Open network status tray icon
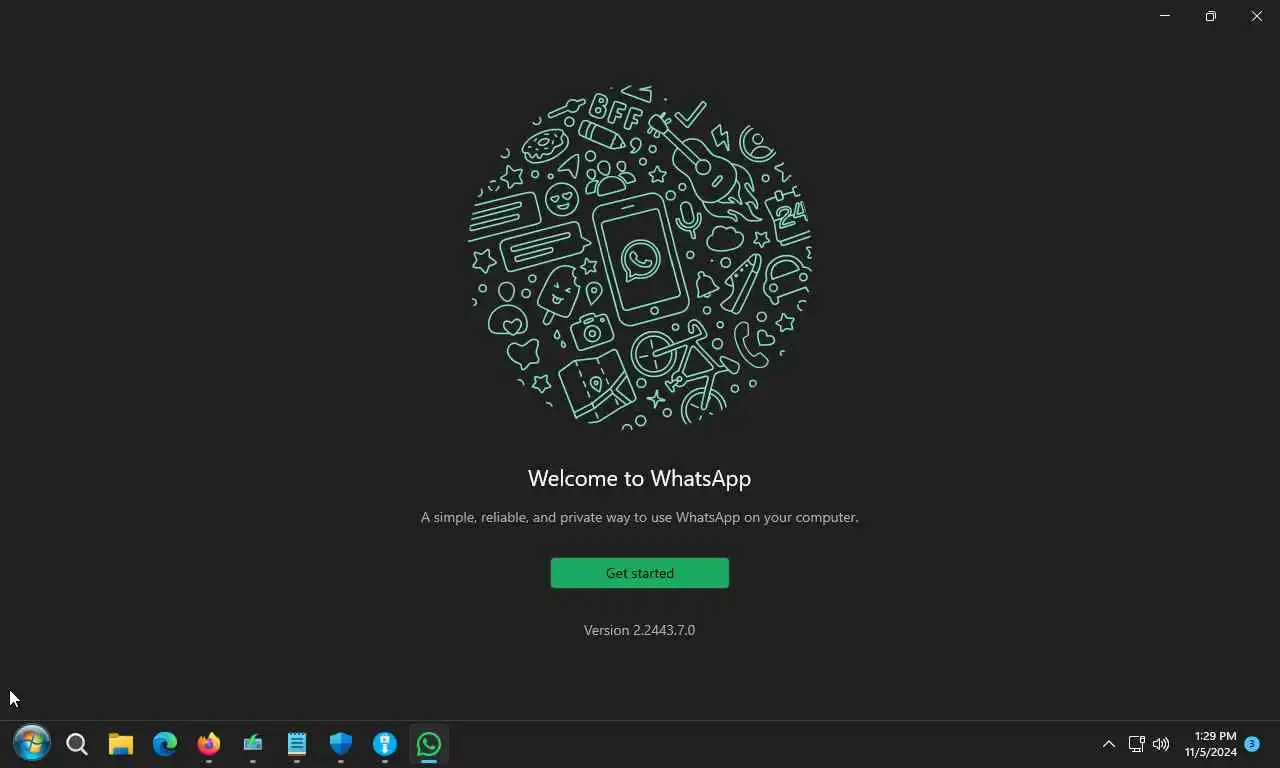The width and height of the screenshot is (1280, 768). coord(1136,744)
